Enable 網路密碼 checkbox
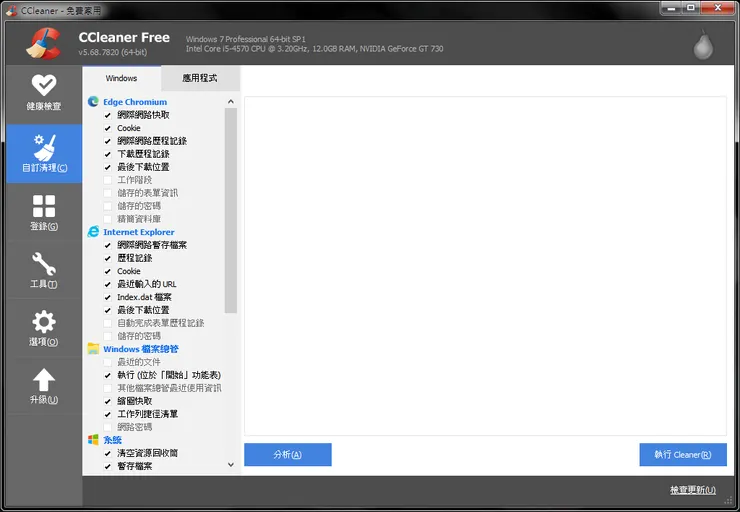Screen dimensions: 740x512 (108, 427)
